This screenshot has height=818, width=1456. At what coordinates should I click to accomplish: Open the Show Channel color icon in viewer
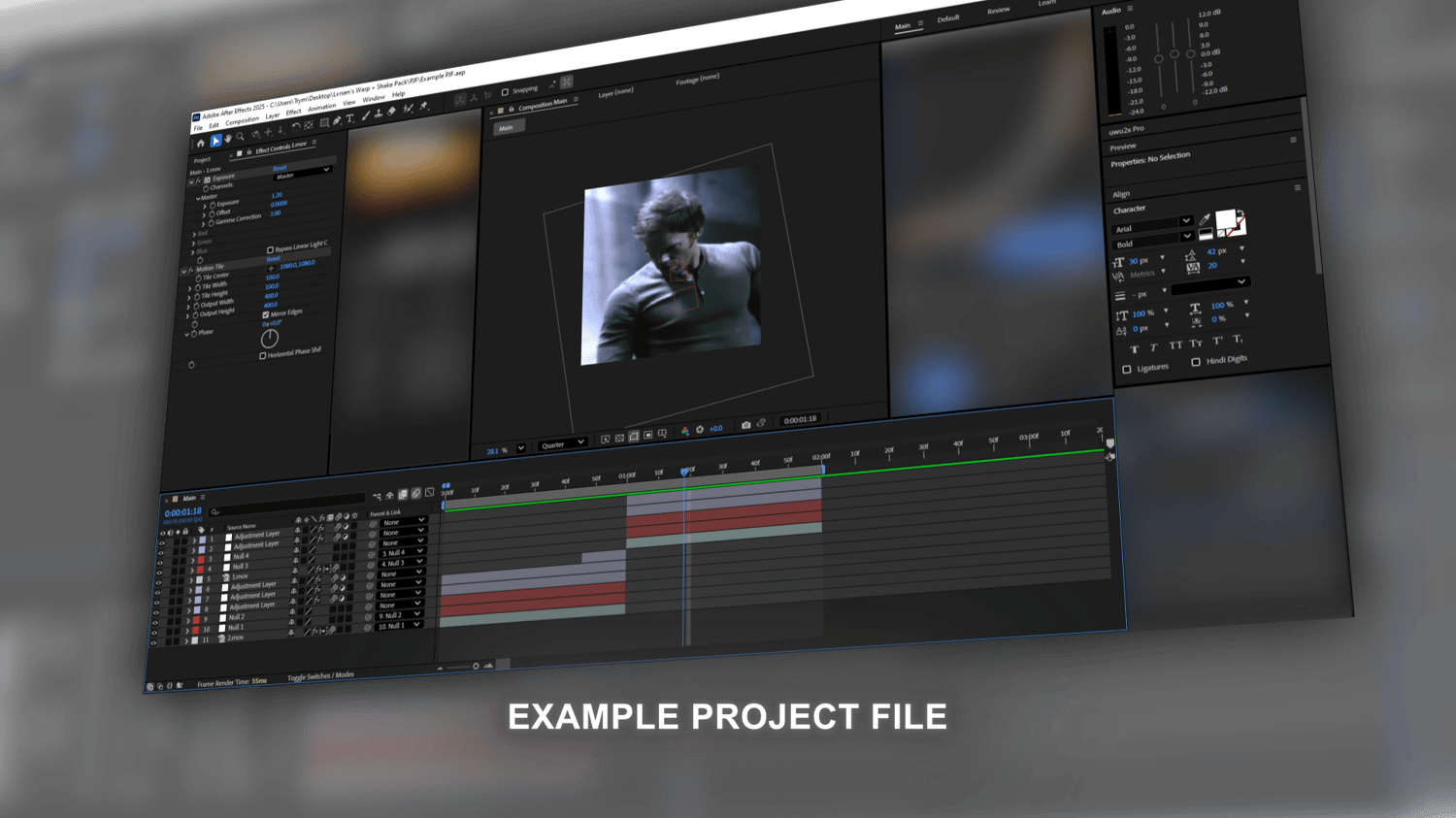(x=684, y=431)
